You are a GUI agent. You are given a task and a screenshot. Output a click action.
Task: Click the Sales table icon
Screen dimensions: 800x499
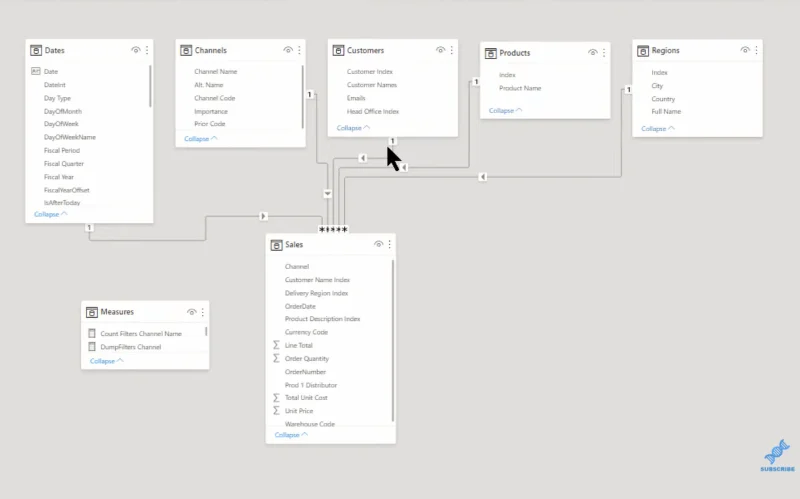coord(276,245)
